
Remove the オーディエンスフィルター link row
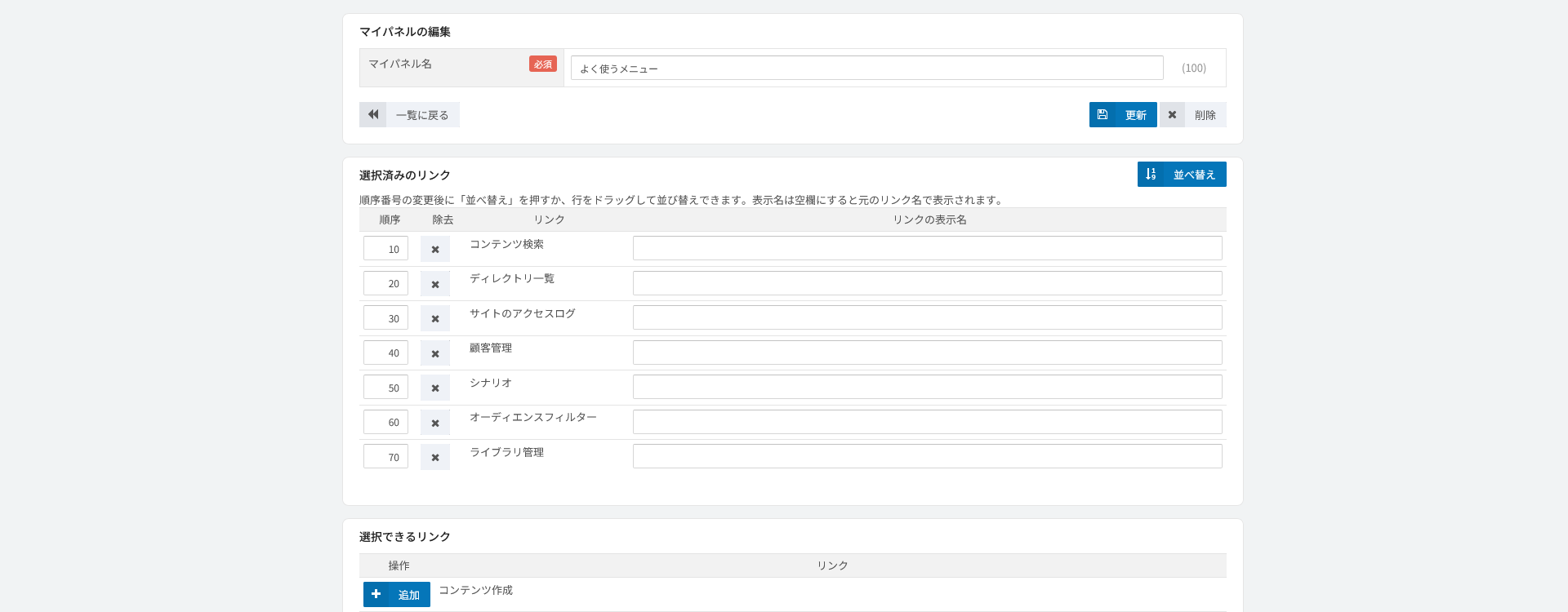[435, 423]
